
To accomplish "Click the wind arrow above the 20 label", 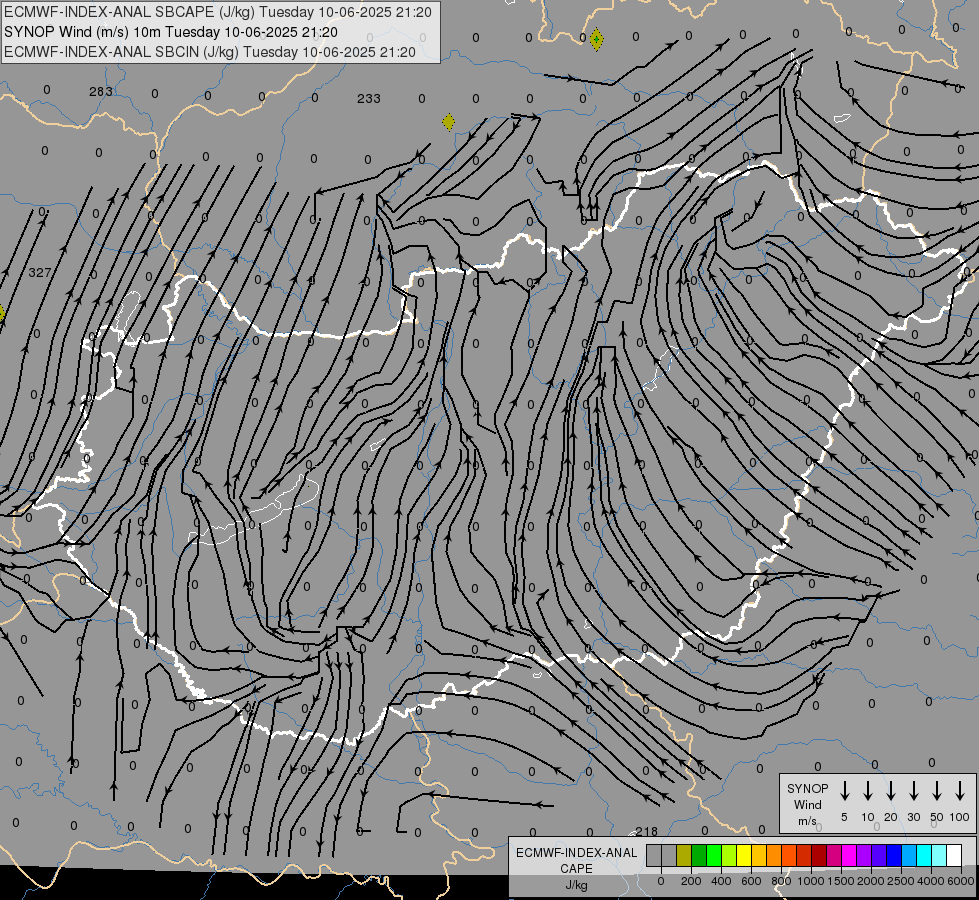I will pos(891,791).
